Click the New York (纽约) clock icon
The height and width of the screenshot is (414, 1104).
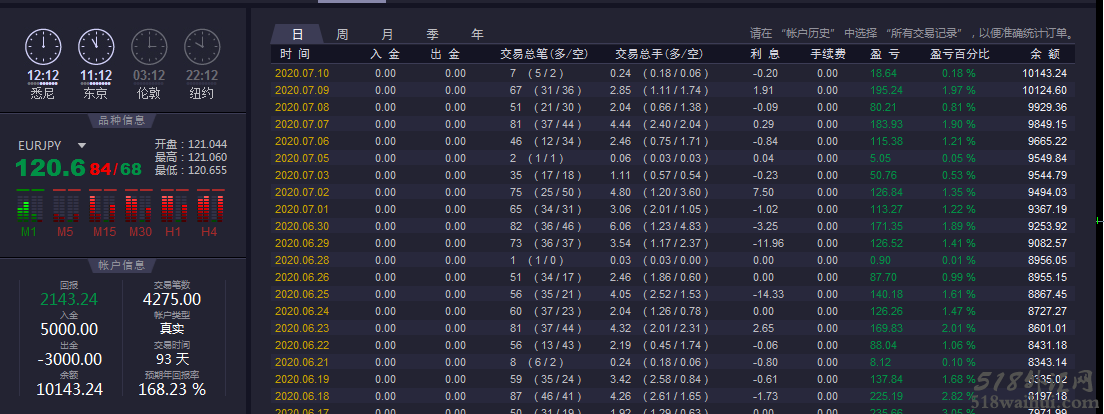[x=202, y=46]
